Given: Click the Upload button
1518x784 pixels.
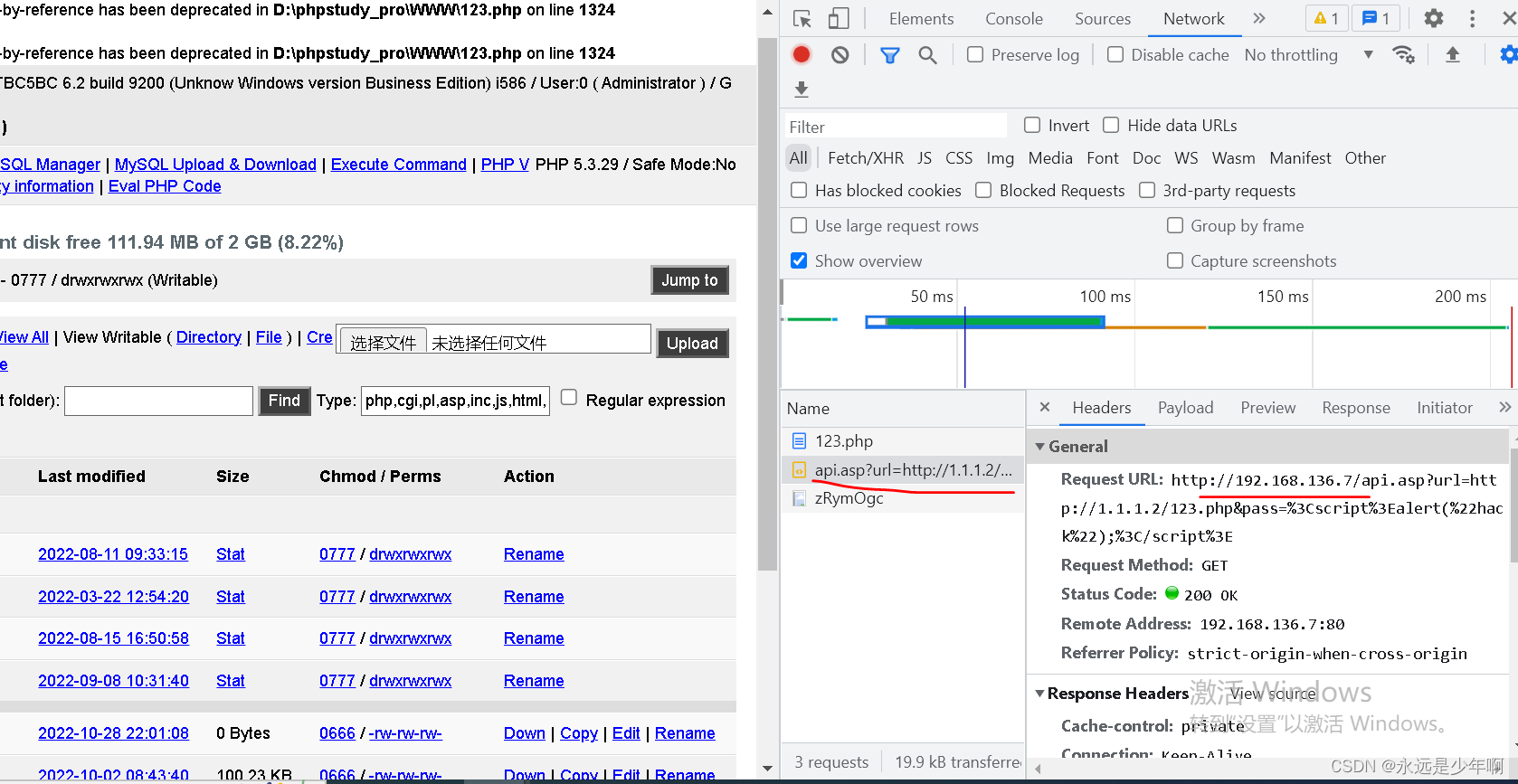Looking at the screenshot, I should [692, 344].
